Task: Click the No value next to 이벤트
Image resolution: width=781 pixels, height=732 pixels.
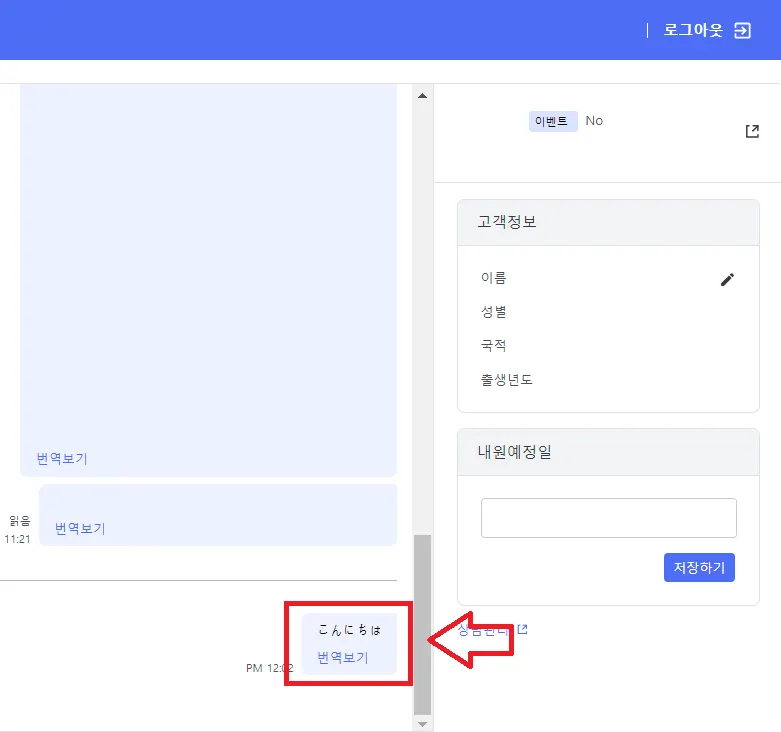Action: (x=594, y=121)
